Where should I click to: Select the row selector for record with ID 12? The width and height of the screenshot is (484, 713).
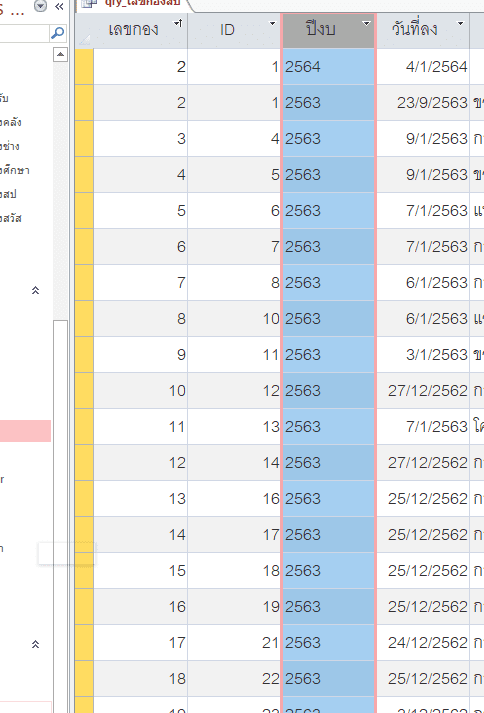click(x=85, y=391)
